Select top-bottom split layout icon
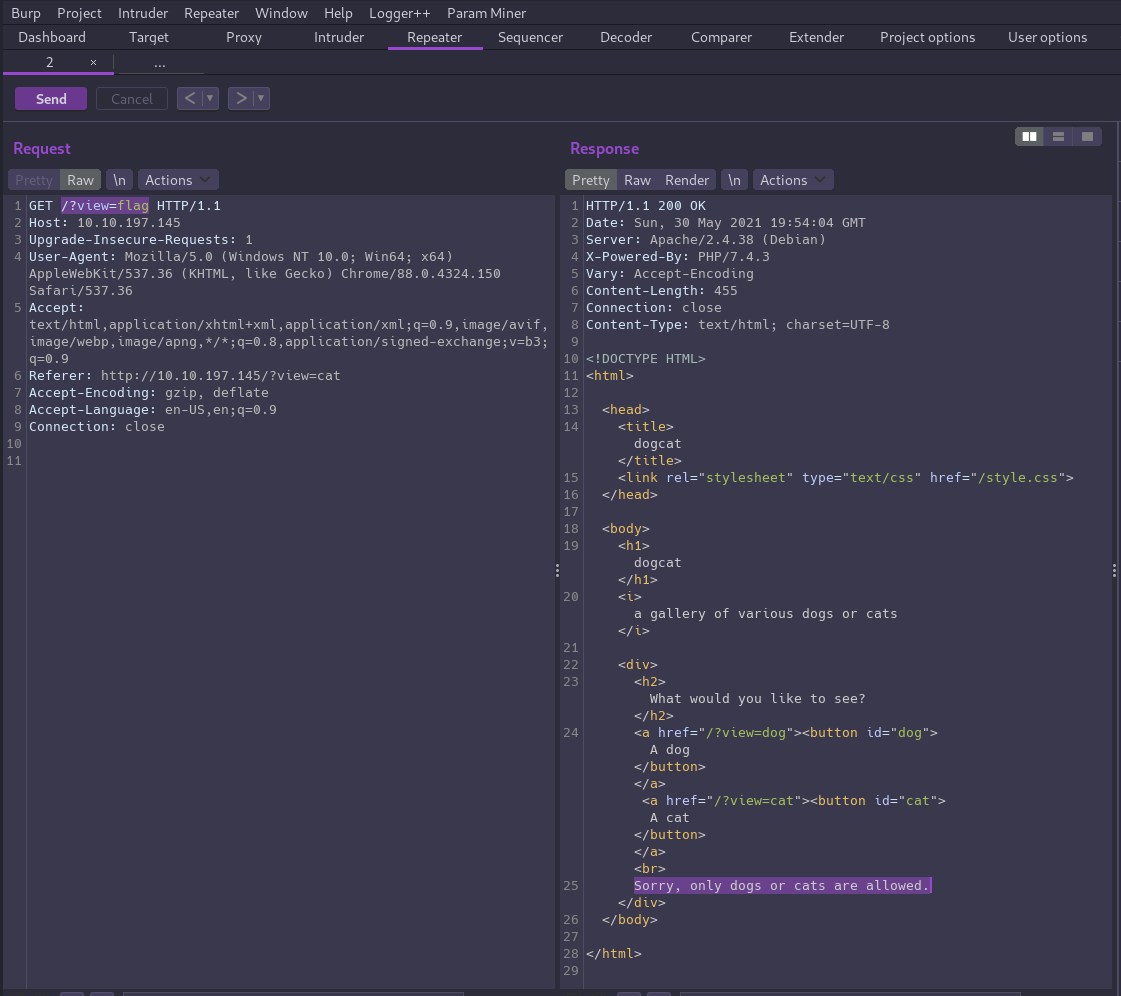Image resolution: width=1121 pixels, height=996 pixels. [x=1058, y=137]
